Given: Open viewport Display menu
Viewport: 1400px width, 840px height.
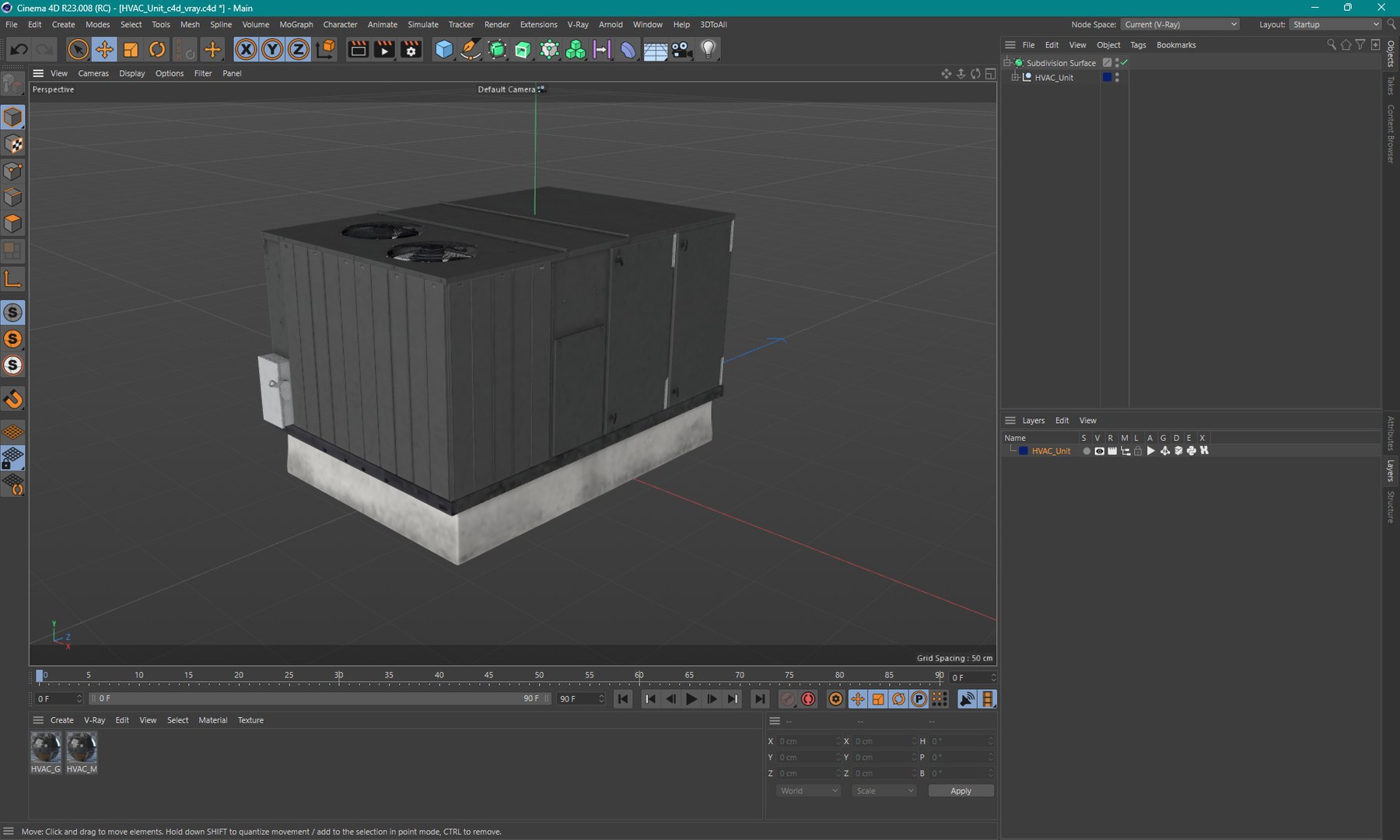Looking at the screenshot, I should coord(131,74).
